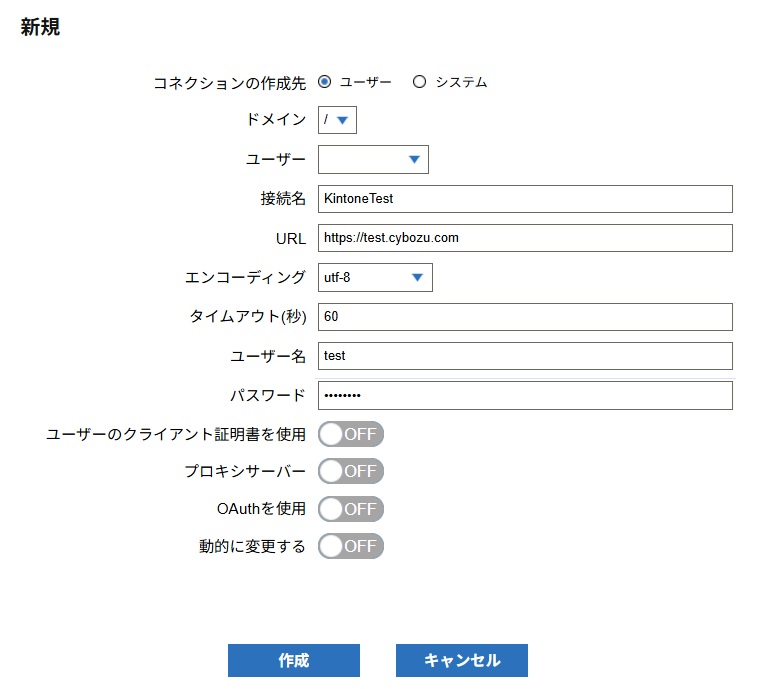Select the システム radio button

pos(420,82)
